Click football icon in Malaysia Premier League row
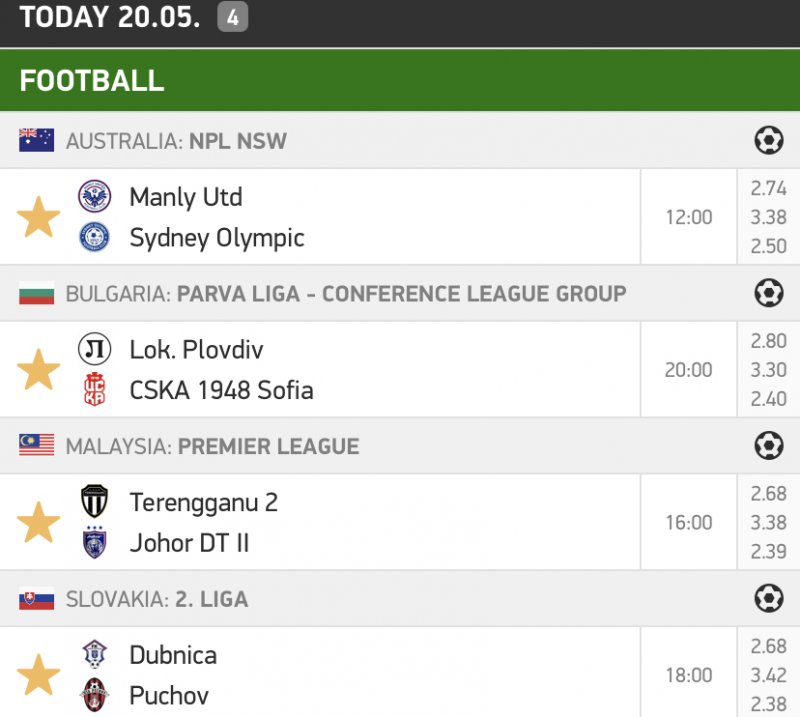Image resolution: width=800 pixels, height=717 pixels. click(x=768, y=446)
